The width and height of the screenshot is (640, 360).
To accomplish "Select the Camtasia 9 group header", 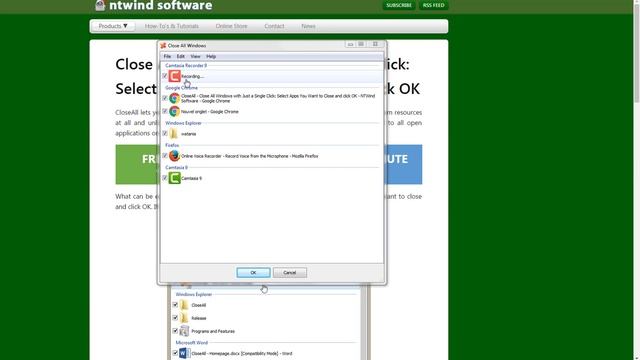I will pos(176,167).
